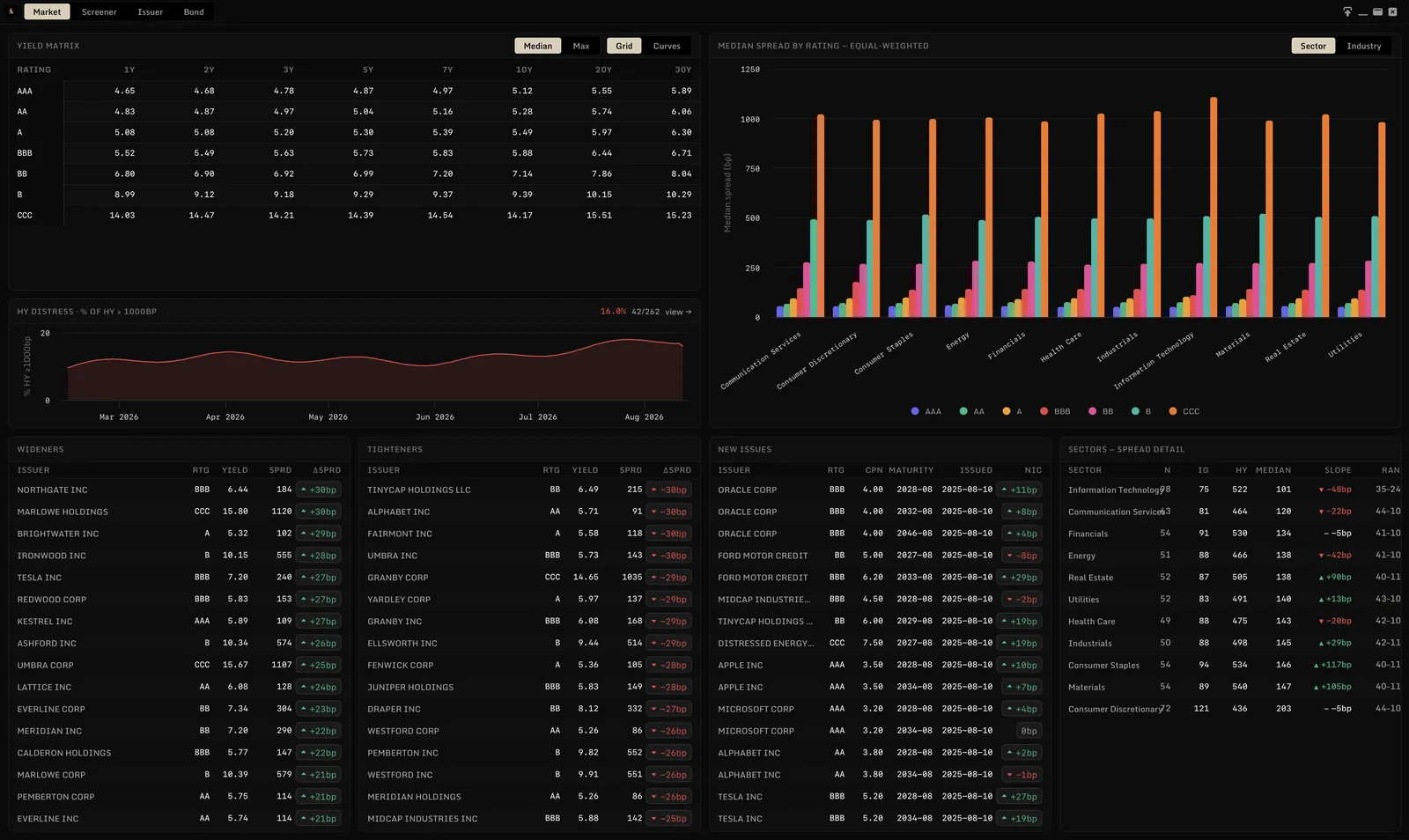Click the up-arrow +30bp badge for NORTHGATE INC
1409x840 pixels.
(318, 490)
